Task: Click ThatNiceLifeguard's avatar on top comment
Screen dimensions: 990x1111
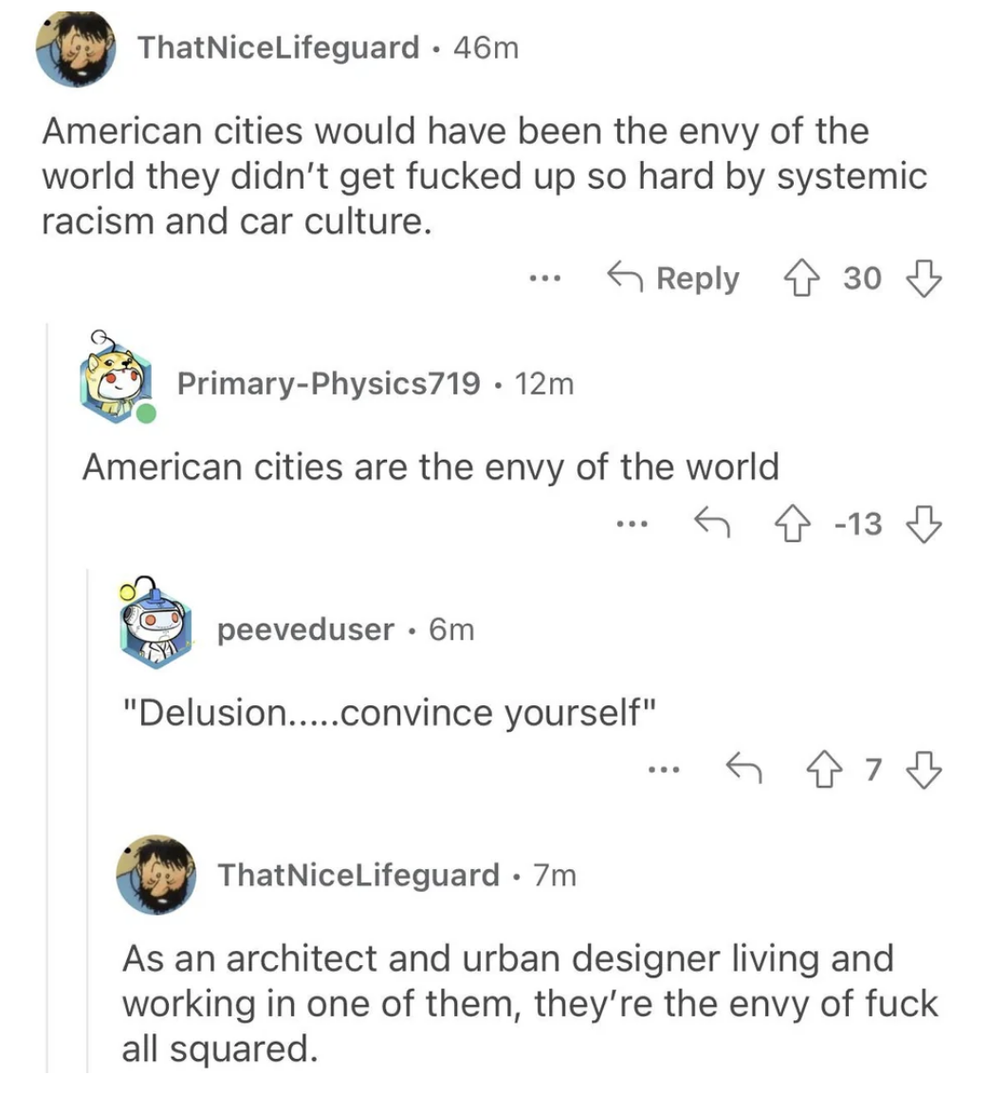Action: pyautogui.click(x=76, y=50)
